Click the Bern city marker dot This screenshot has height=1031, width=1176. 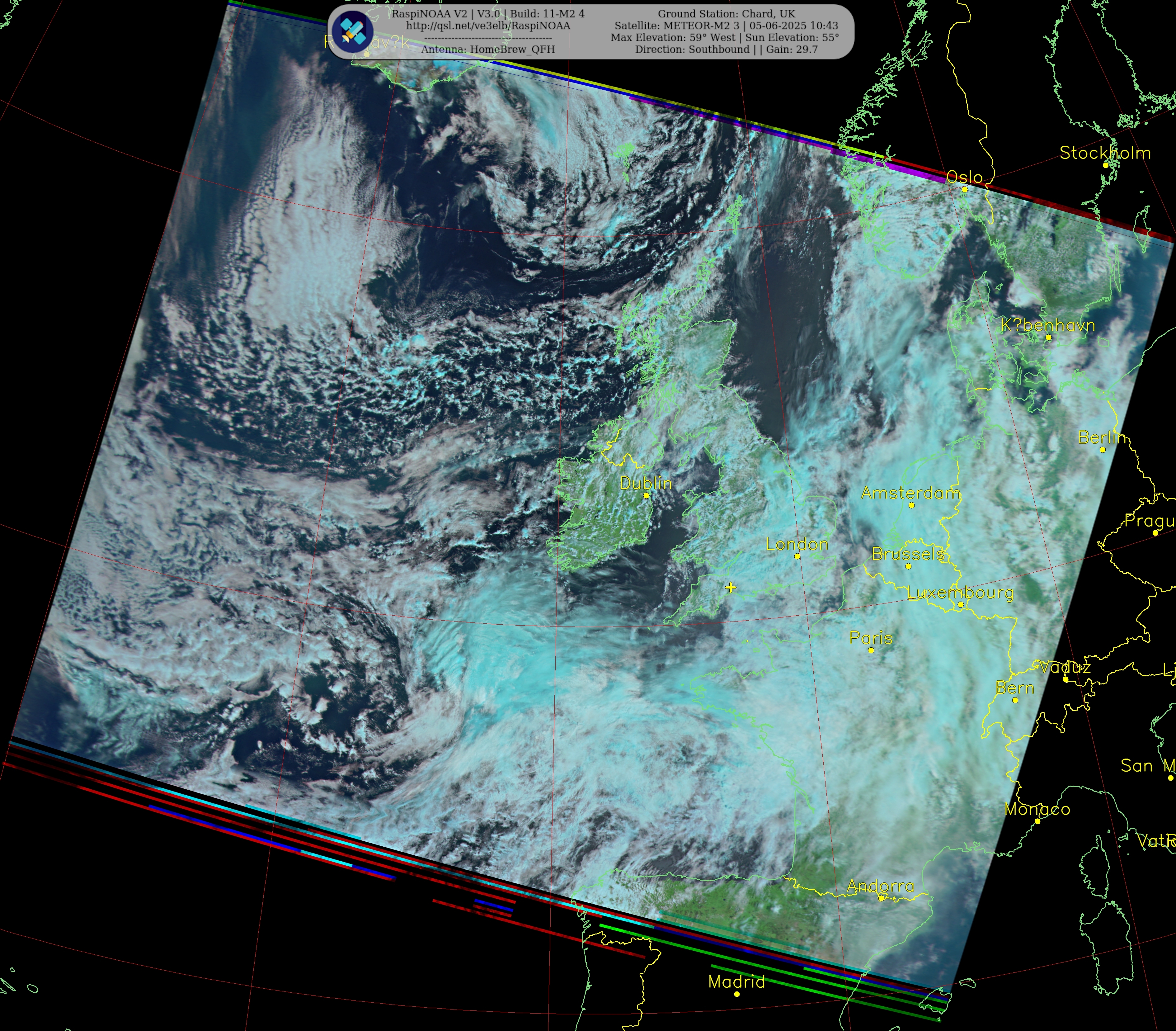(1015, 700)
